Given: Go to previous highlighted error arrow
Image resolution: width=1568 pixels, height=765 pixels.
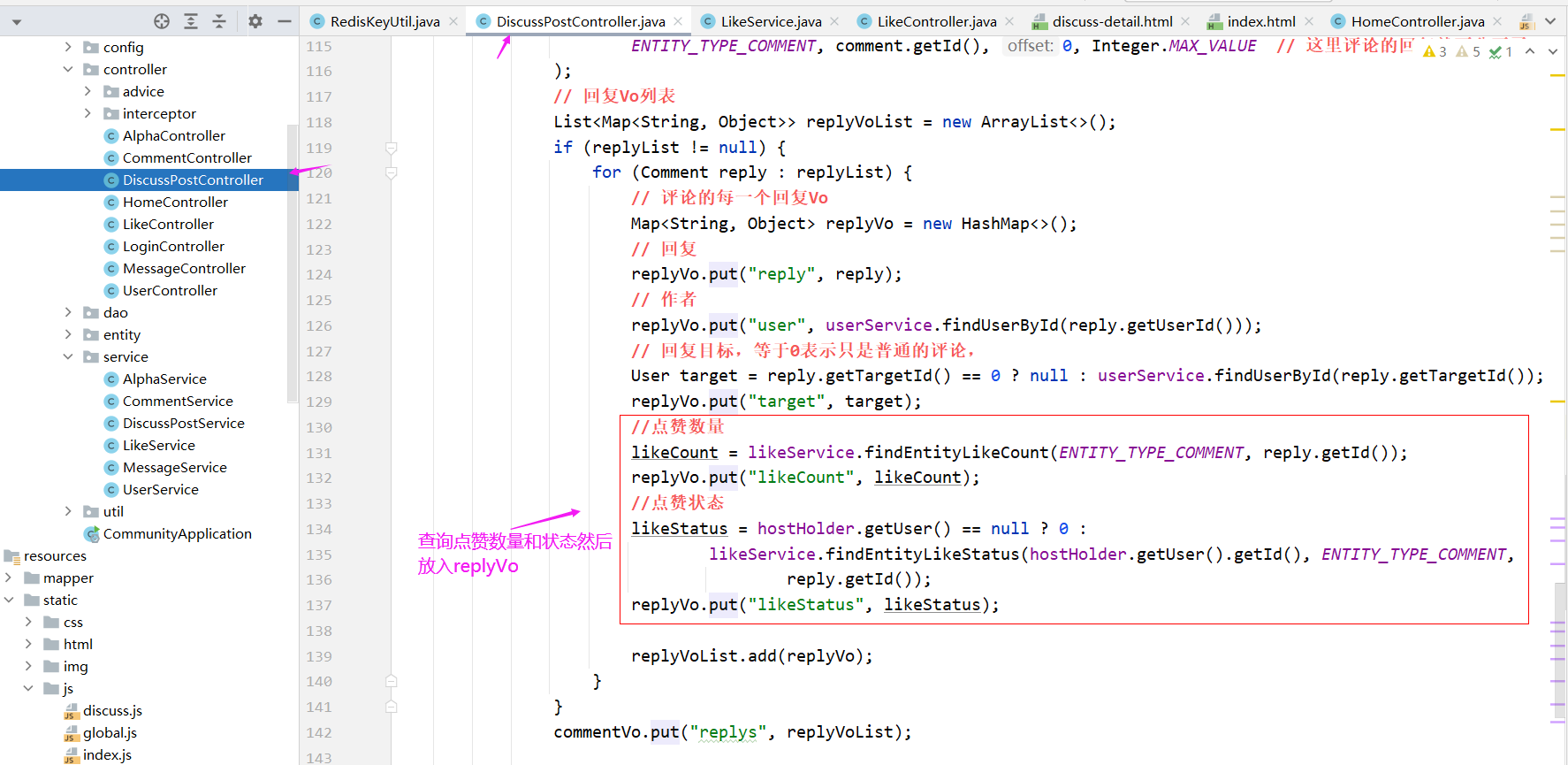Looking at the screenshot, I should click(x=1530, y=51).
